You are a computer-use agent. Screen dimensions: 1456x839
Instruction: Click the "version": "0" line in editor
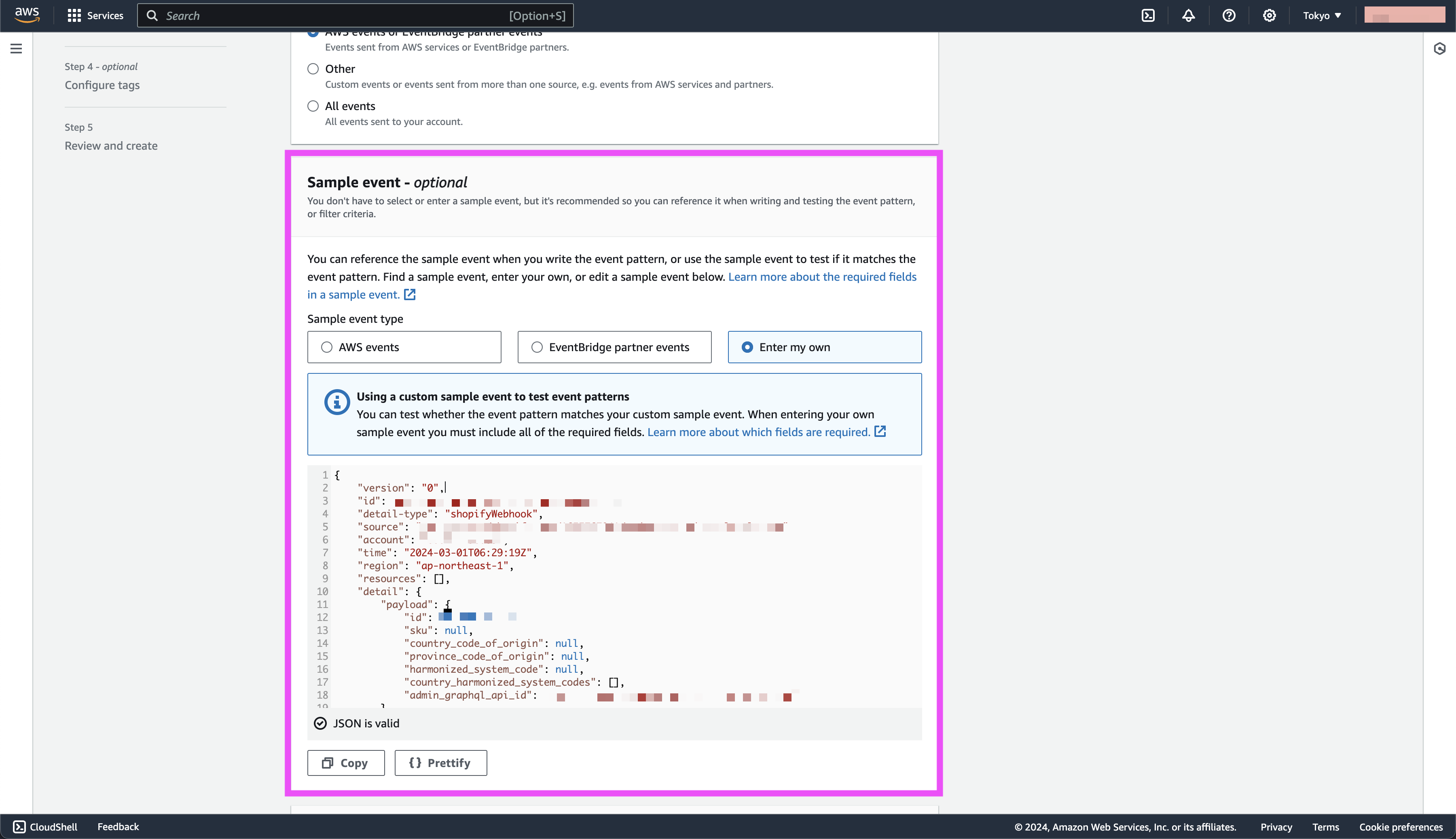pos(400,488)
